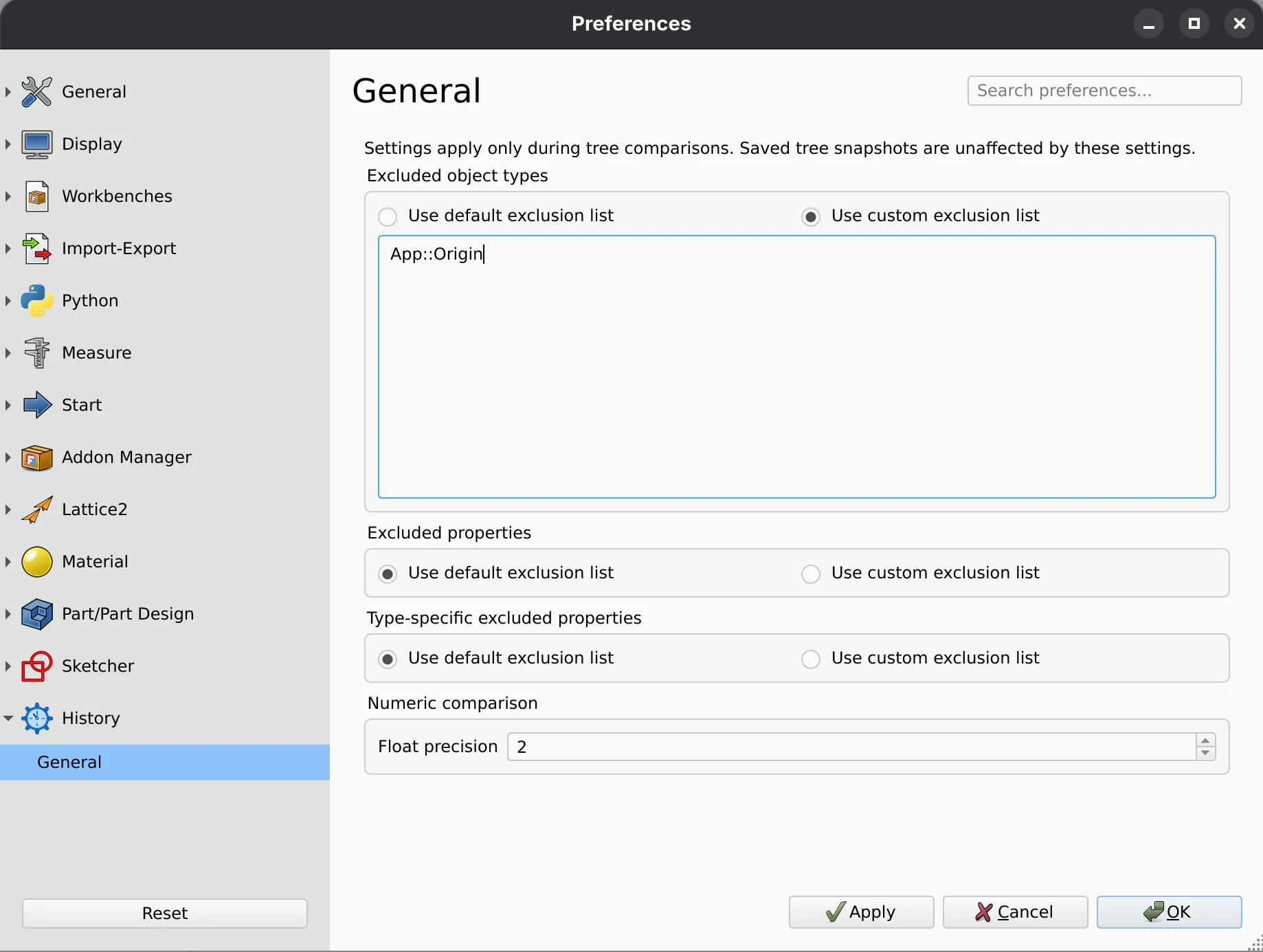Image resolution: width=1263 pixels, height=952 pixels.
Task: Select default exclusion list for Excluded object types
Action: tap(388, 217)
